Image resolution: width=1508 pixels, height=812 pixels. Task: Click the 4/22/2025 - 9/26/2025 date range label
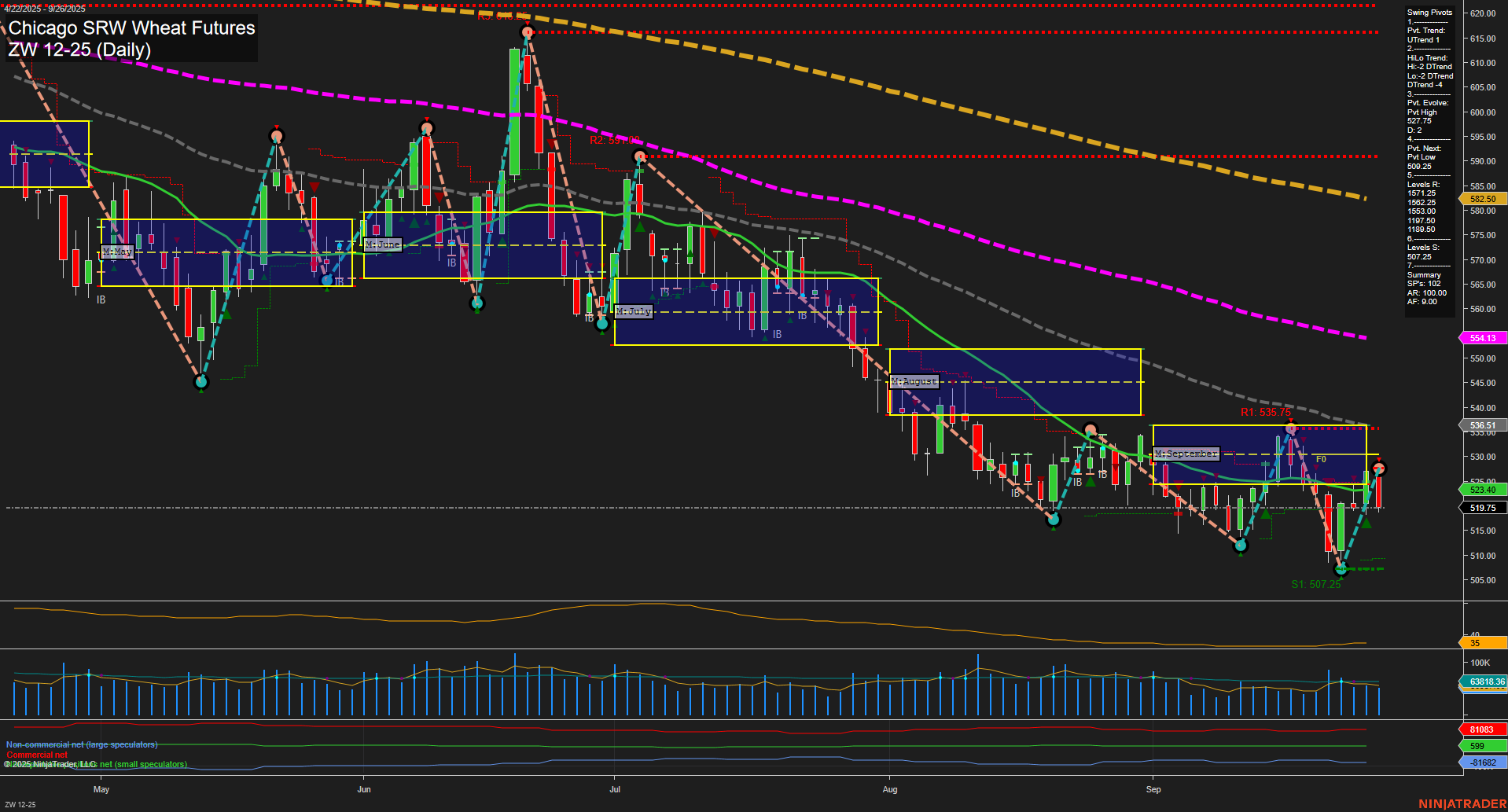click(x=46, y=9)
